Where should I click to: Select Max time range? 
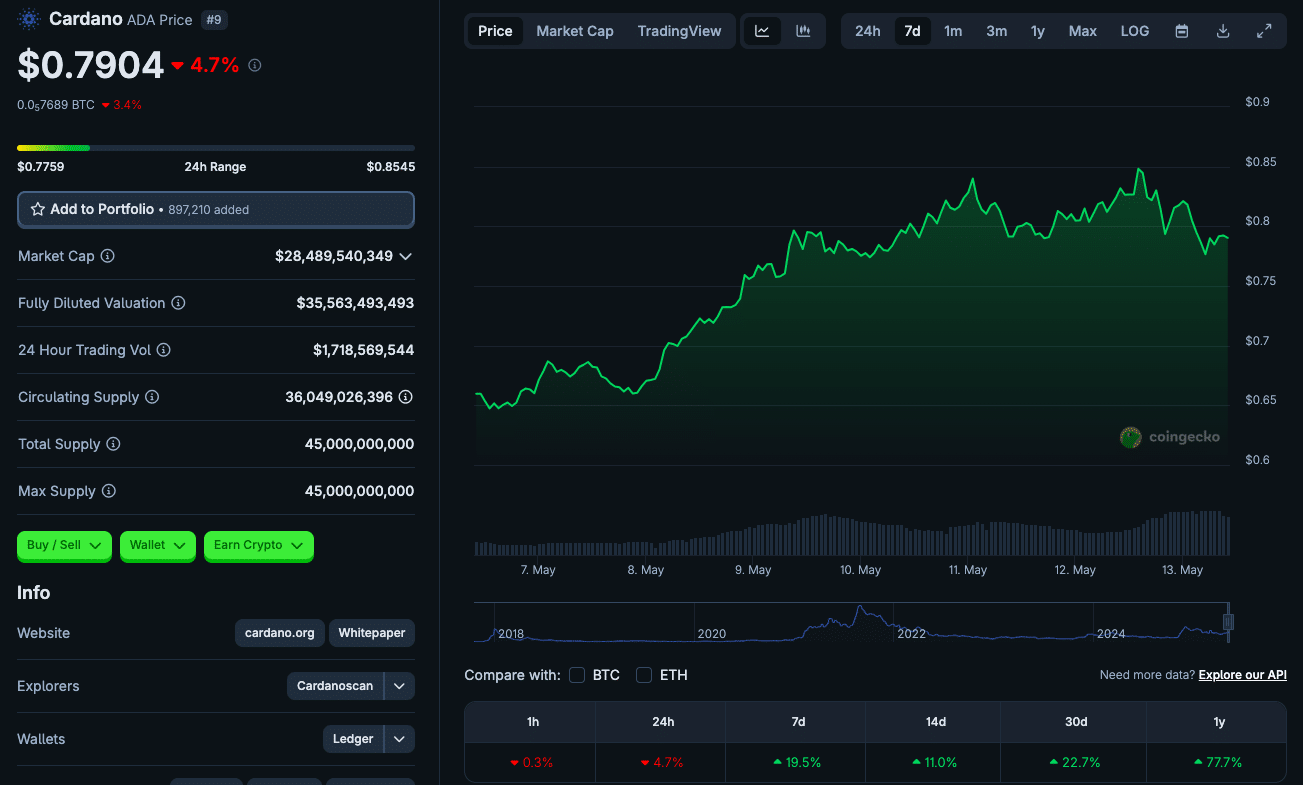tap(1083, 31)
